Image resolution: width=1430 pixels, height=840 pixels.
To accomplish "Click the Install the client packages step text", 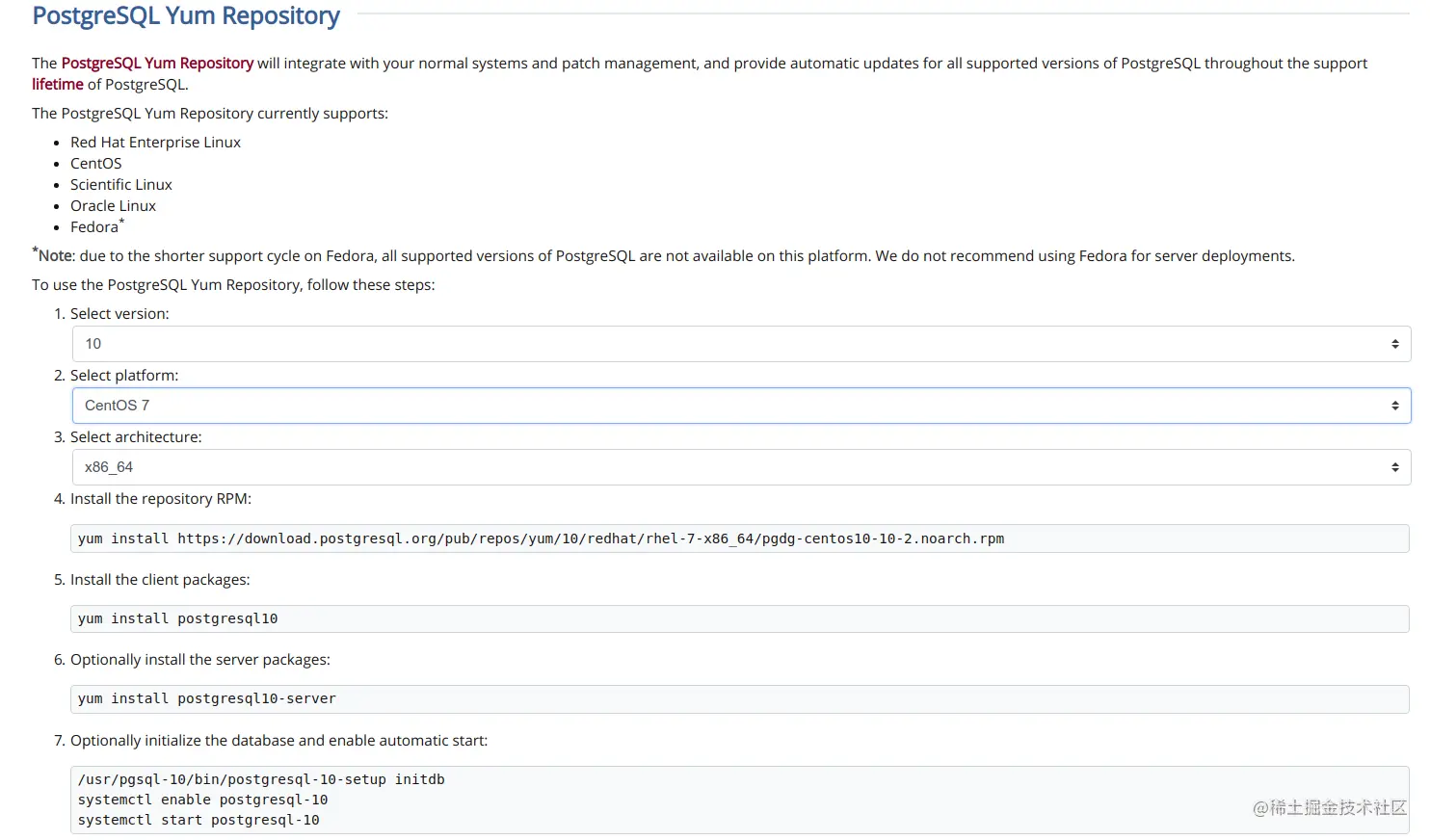I will tap(160, 580).
